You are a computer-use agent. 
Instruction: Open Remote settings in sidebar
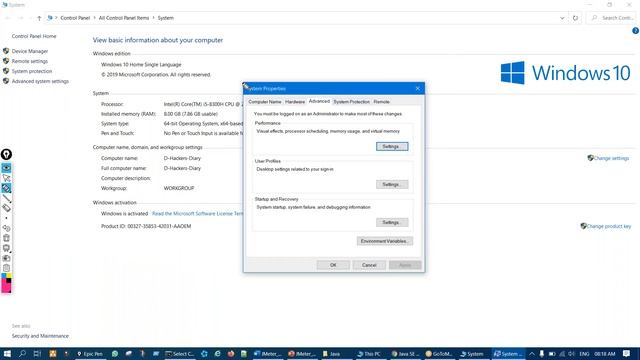click(x=29, y=61)
